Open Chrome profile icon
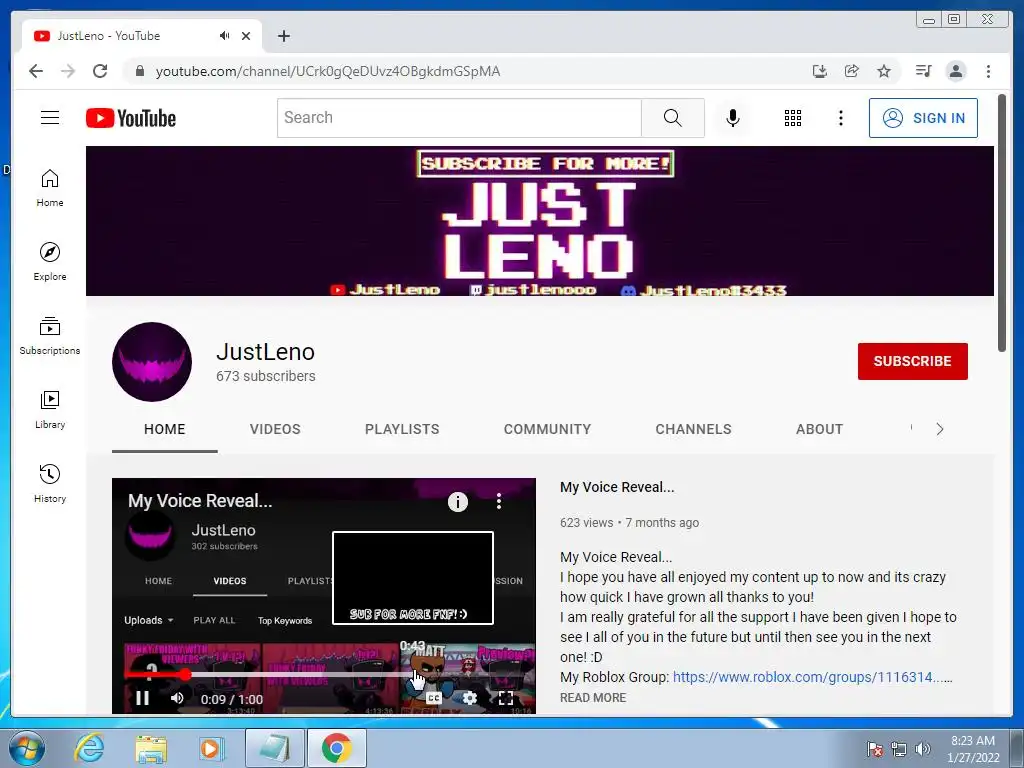Screen dimensions: 1024x768 pos(956,71)
